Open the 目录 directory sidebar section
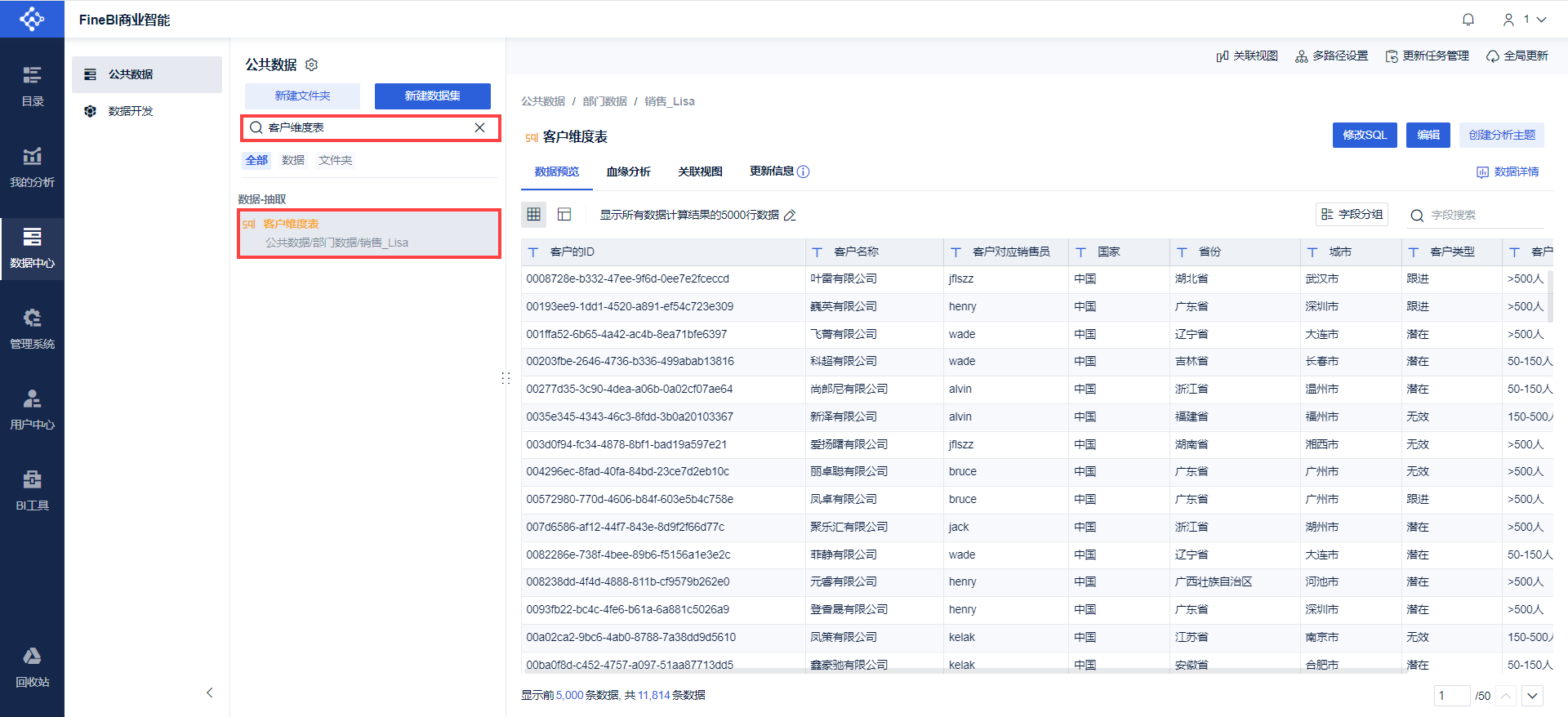The image size is (1568, 717). [x=32, y=87]
